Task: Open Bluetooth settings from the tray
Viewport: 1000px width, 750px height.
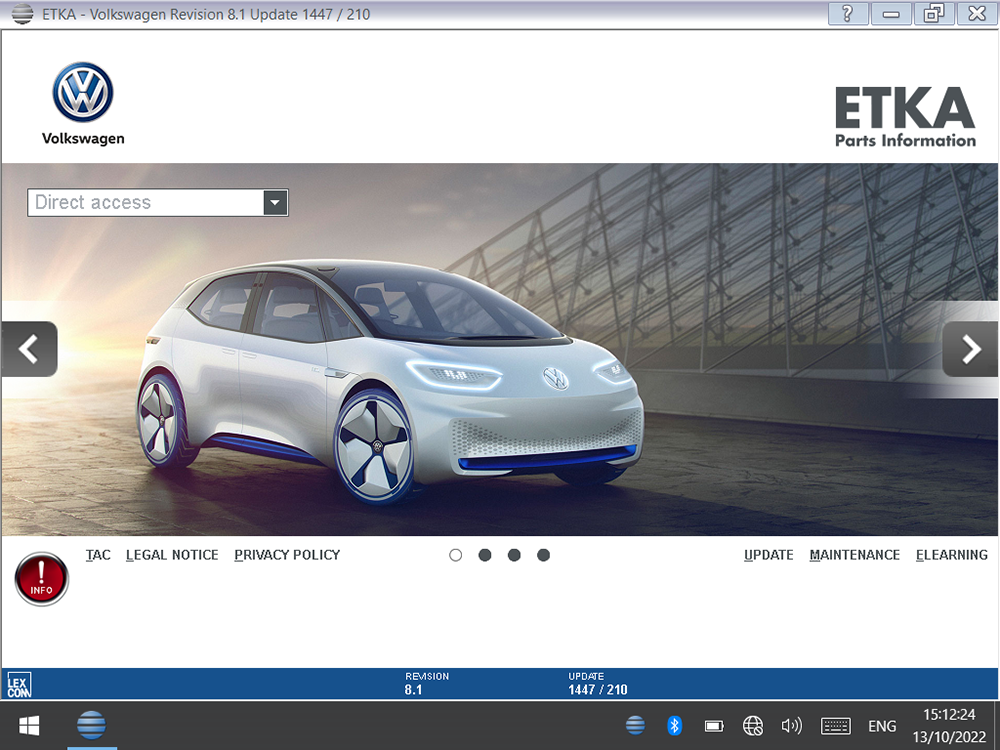Action: pyautogui.click(x=674, y=726)
